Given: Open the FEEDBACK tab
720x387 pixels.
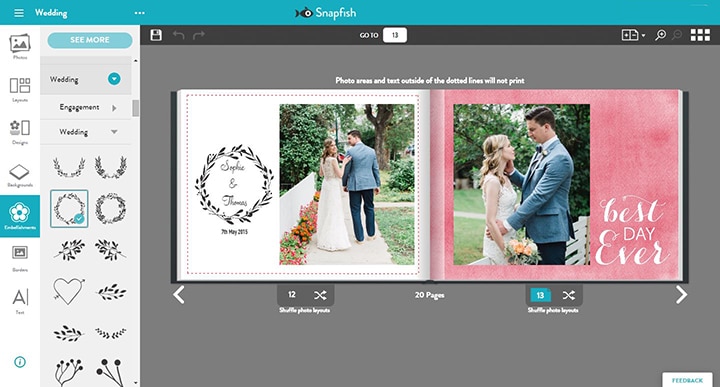Looking at the screenshot, I should [687, 380].
